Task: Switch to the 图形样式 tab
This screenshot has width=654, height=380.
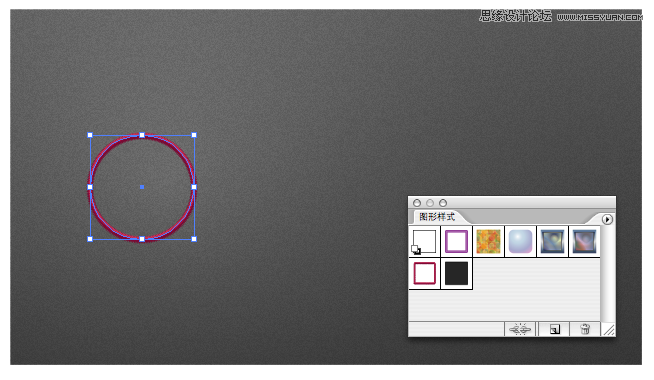Action: pos(437,217)
